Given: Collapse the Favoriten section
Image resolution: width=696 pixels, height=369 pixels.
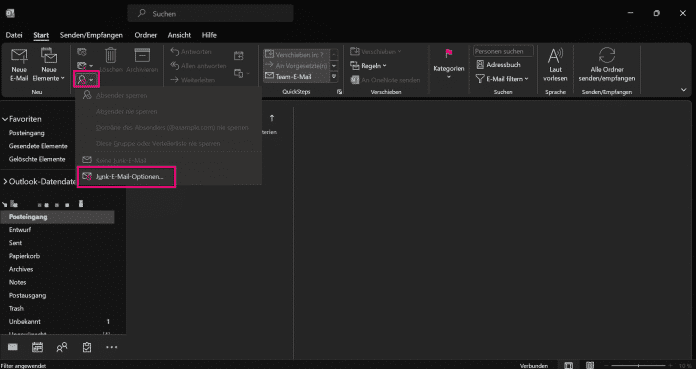Looking at the screenshot, I should tap(5, 119).
